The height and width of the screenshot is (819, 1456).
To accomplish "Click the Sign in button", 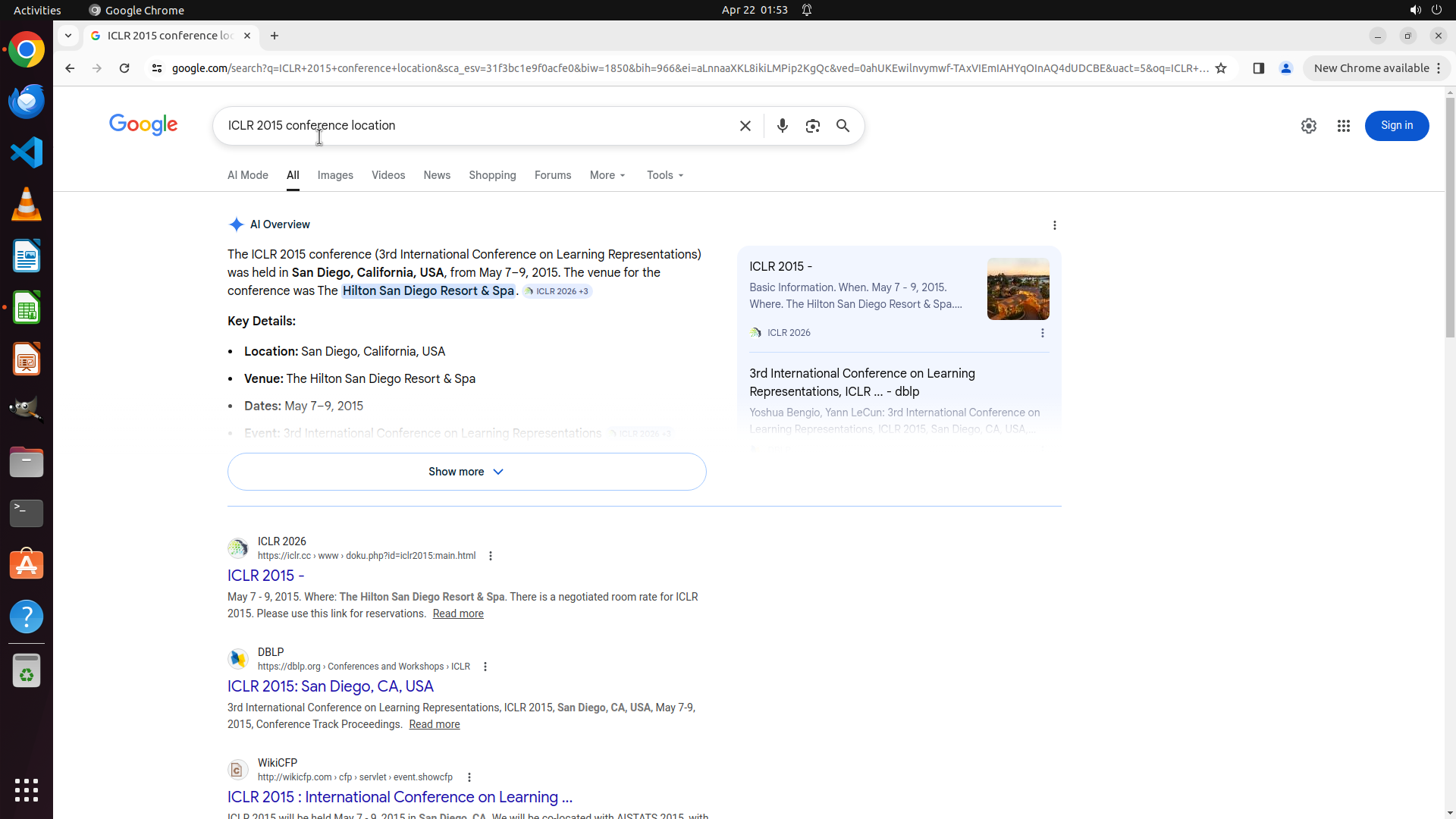I will point(1396,126).
